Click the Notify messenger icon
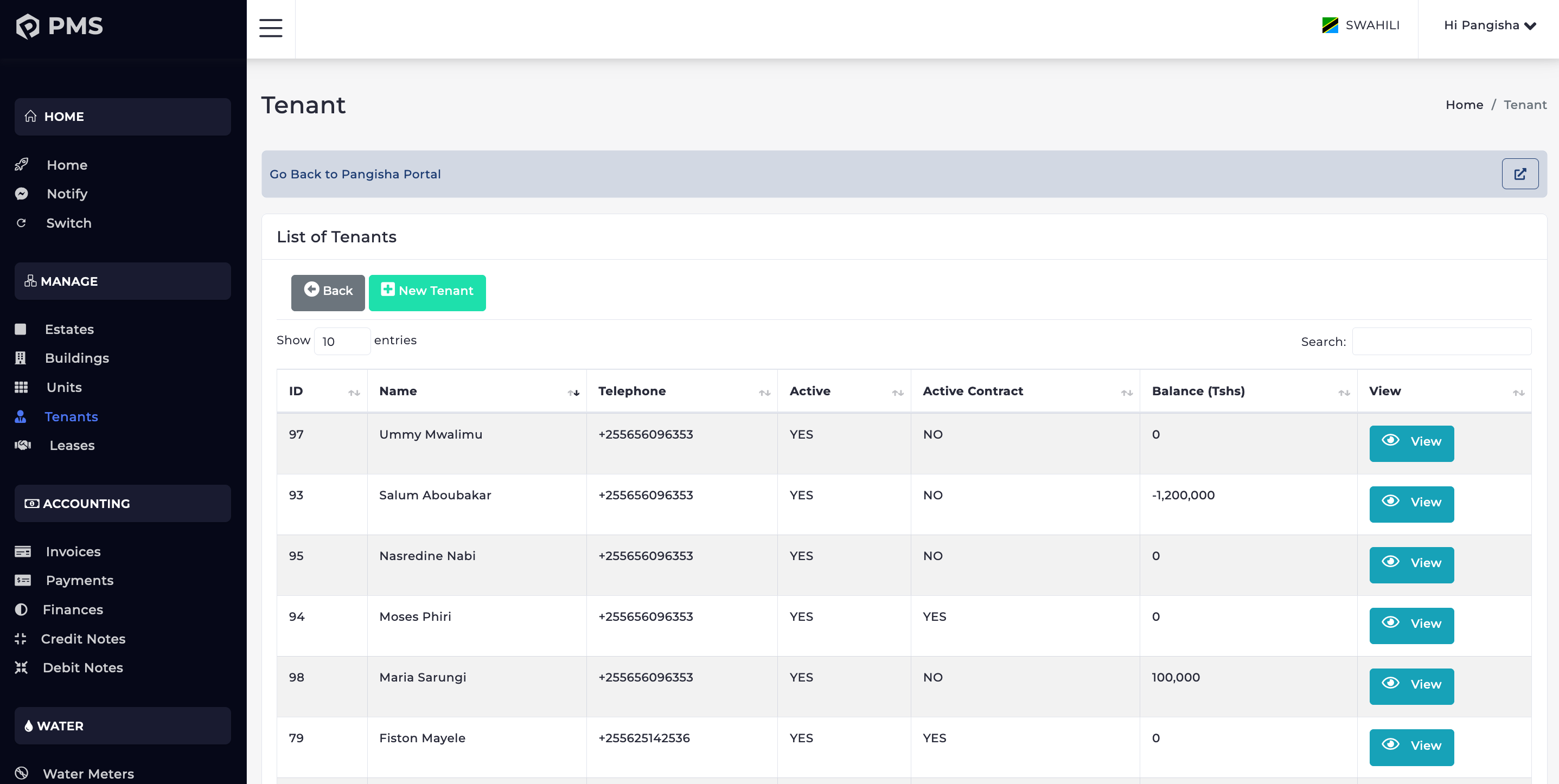 click(x=21, y=194)
